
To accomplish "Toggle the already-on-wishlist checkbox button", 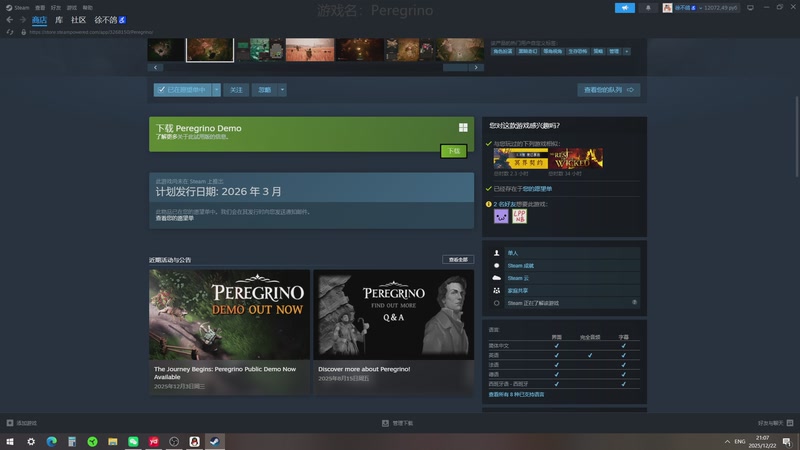I will click(183, 90).
